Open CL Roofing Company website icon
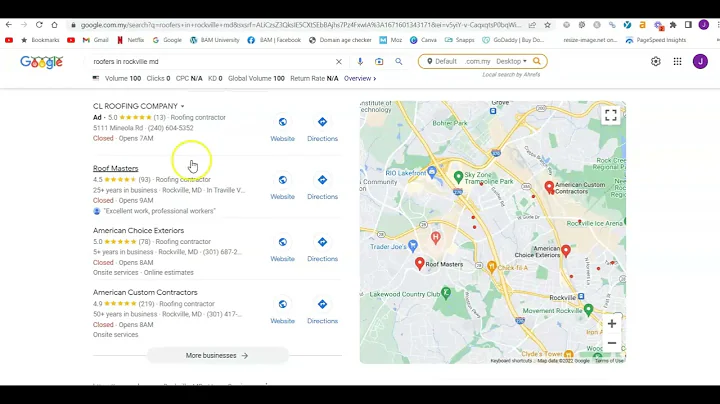720x404 pixels. click(282, 122)
